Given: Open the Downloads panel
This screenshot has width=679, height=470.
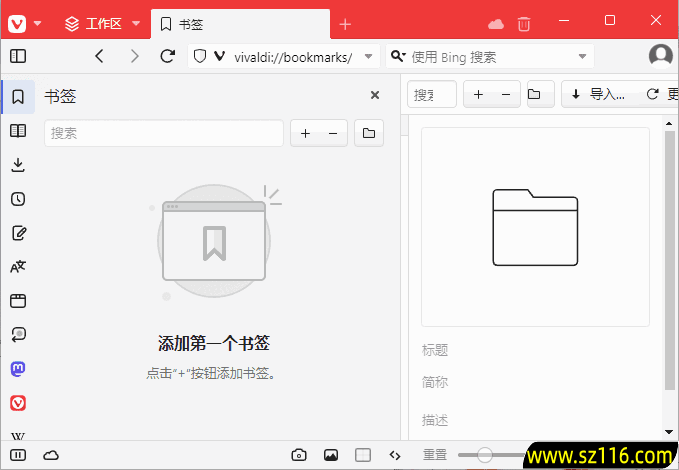Looking at the screenshot, I should click(x=18, y=165).
